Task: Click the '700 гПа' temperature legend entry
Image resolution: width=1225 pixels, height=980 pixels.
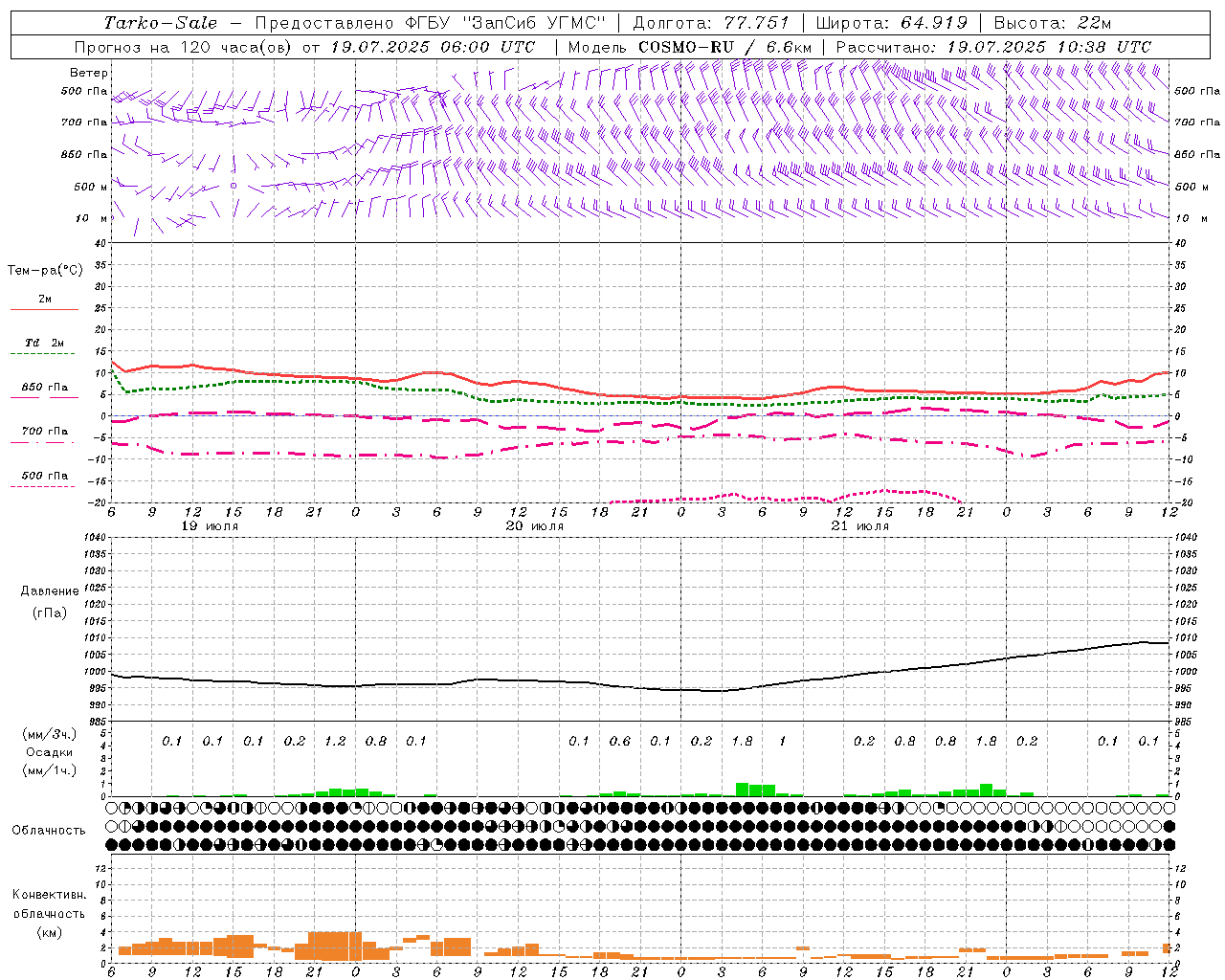Action: pos(45,432)
